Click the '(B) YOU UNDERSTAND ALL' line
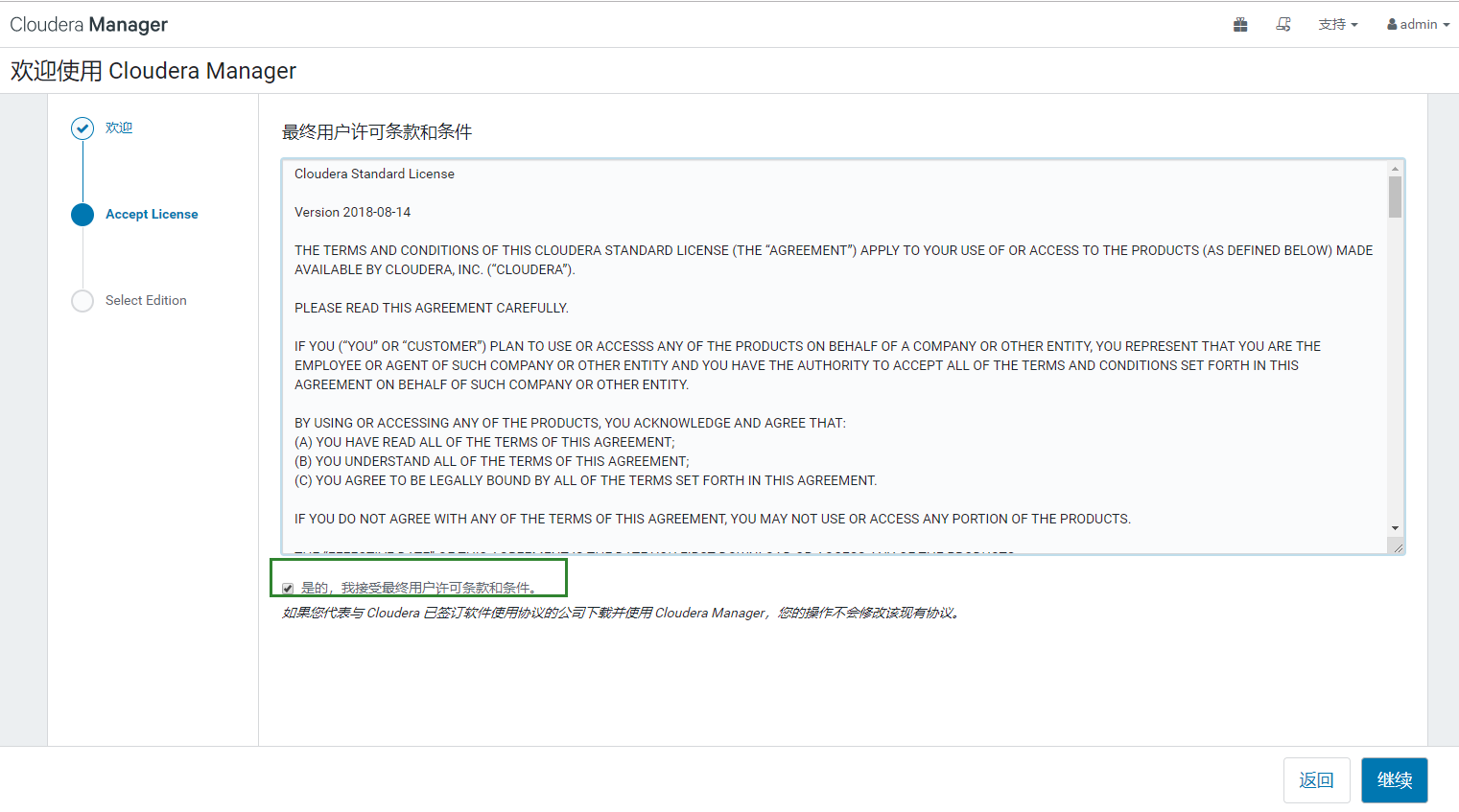This screenshot has width=1459, height=812. coord(491,461)
